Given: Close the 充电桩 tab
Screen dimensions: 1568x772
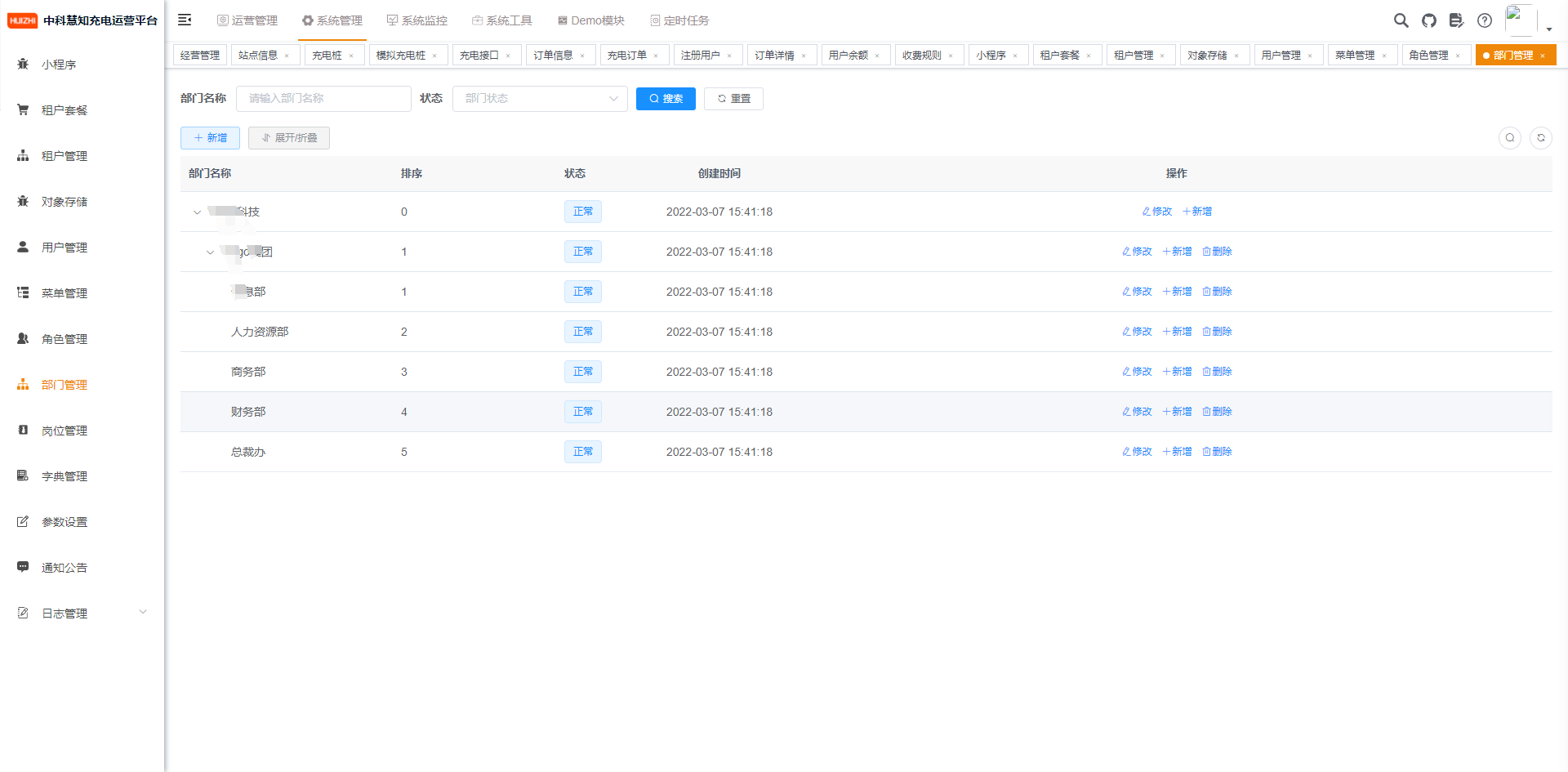Looking at the screenshot, I should (x=351, y=56).
